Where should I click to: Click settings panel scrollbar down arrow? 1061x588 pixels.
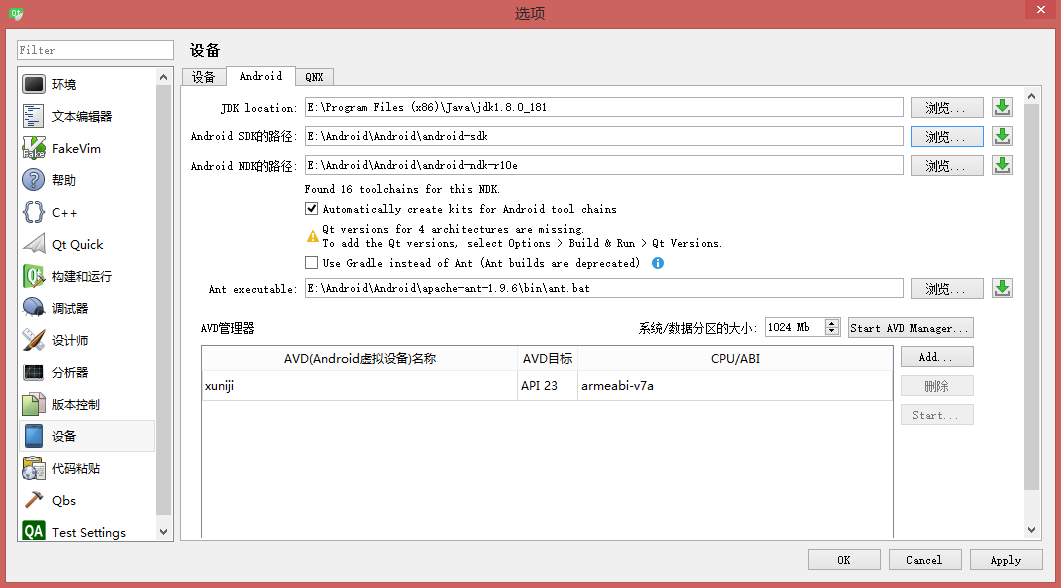tap(1031, 530)
